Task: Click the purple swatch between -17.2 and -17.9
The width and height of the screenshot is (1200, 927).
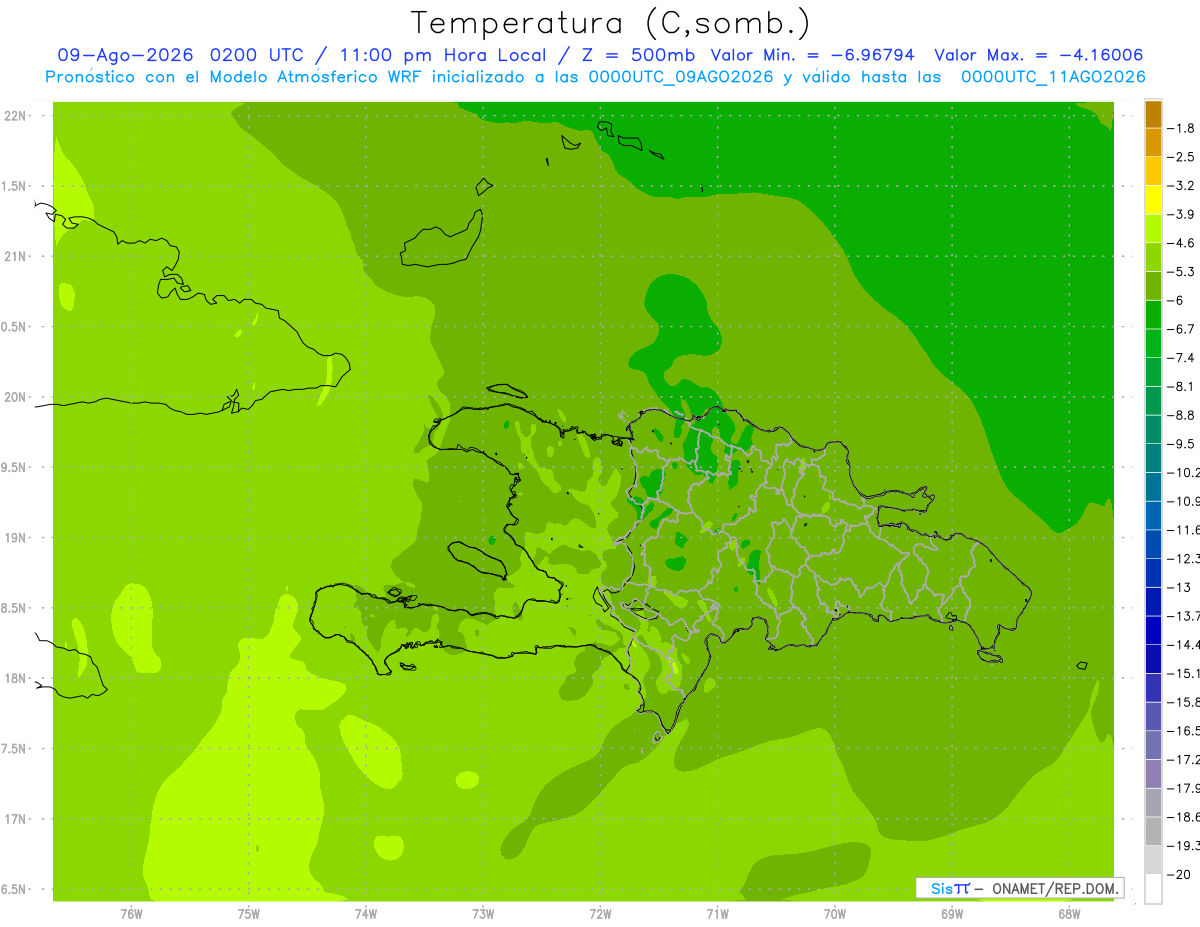Action: click(x=1153, y=773)
